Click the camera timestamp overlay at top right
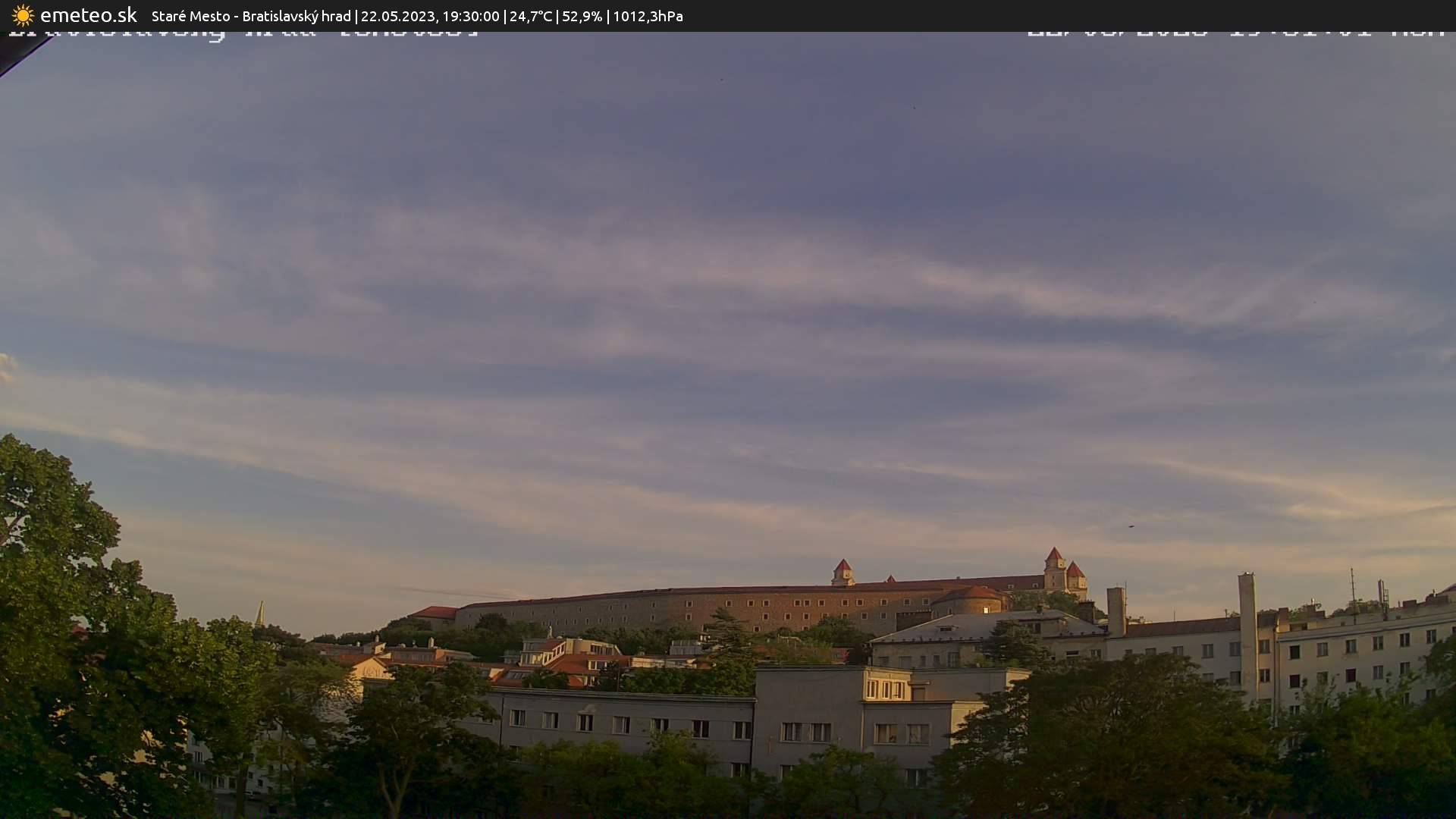The height and width of the screenshot is (819, 1456). coord(1236,33)
